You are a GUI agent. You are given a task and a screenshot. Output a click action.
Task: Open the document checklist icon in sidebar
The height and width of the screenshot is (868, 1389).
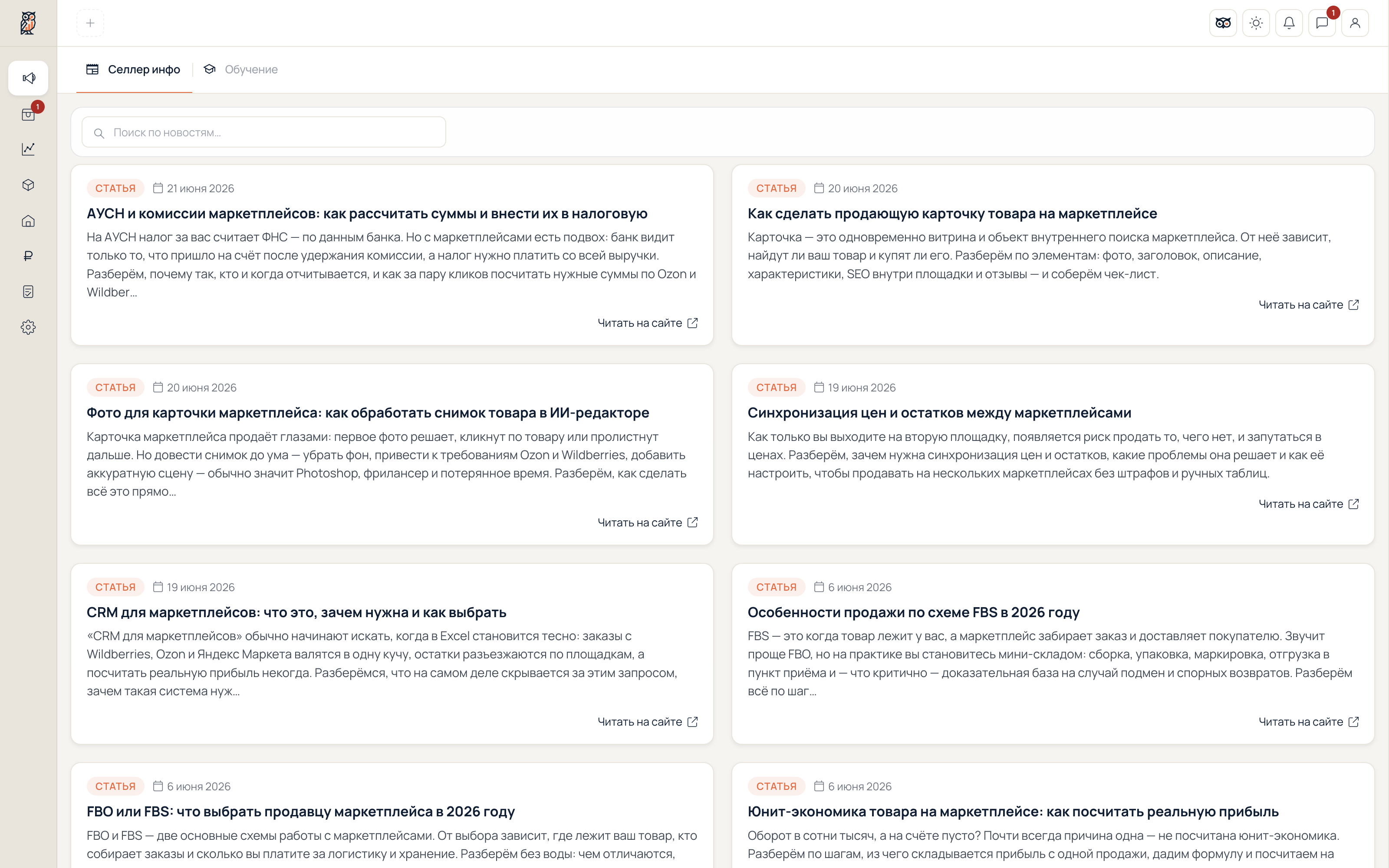pyautogui.click(x=28, y=292)
